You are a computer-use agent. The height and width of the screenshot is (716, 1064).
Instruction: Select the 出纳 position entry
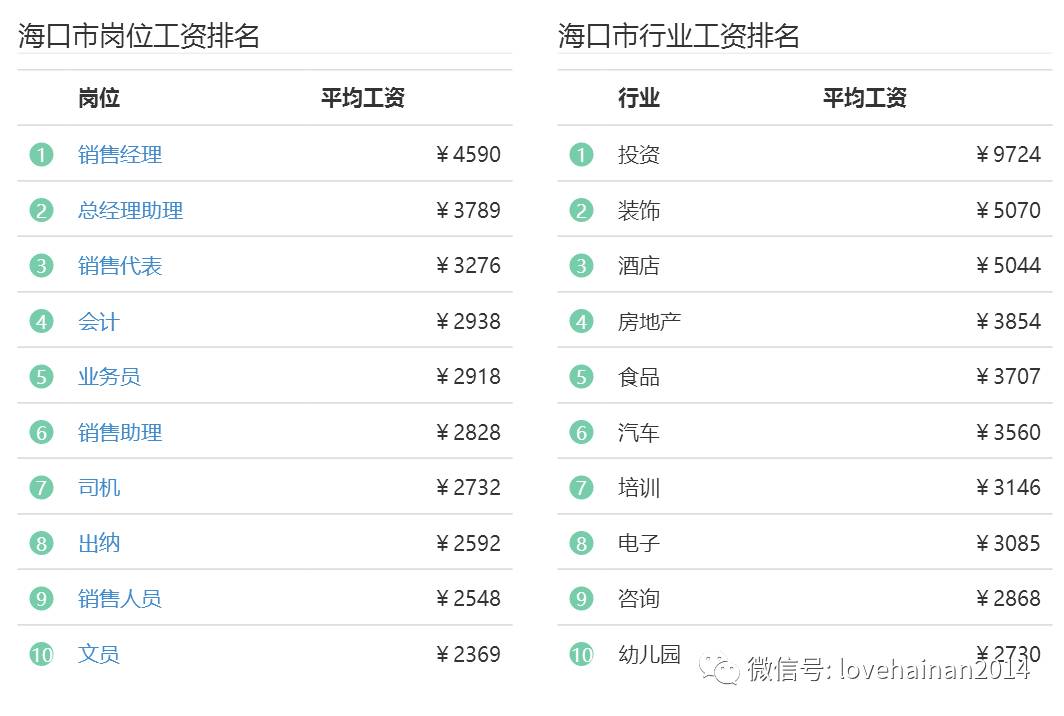98,543
